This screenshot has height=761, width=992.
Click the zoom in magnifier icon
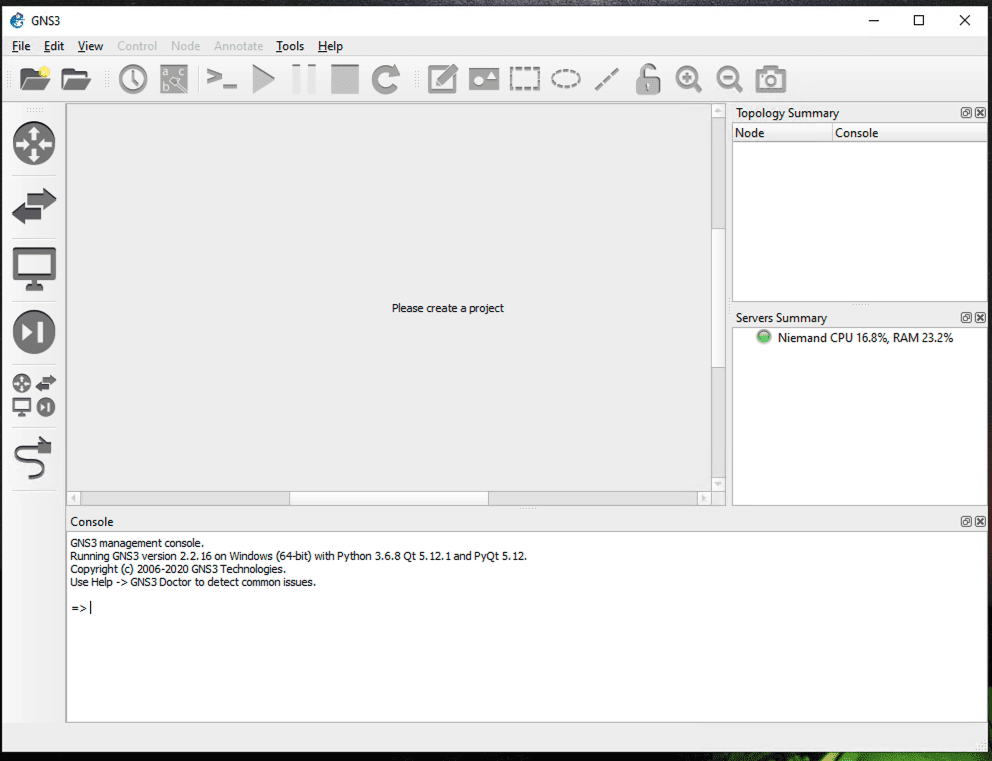pyautogui.click(x=688, y=79)
